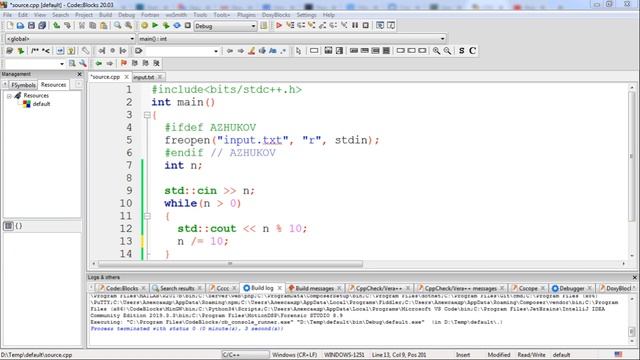This screenshot has height=360, width=640.
Task: Click the editor horizontal scrollbar
Action: pos(230,264)
